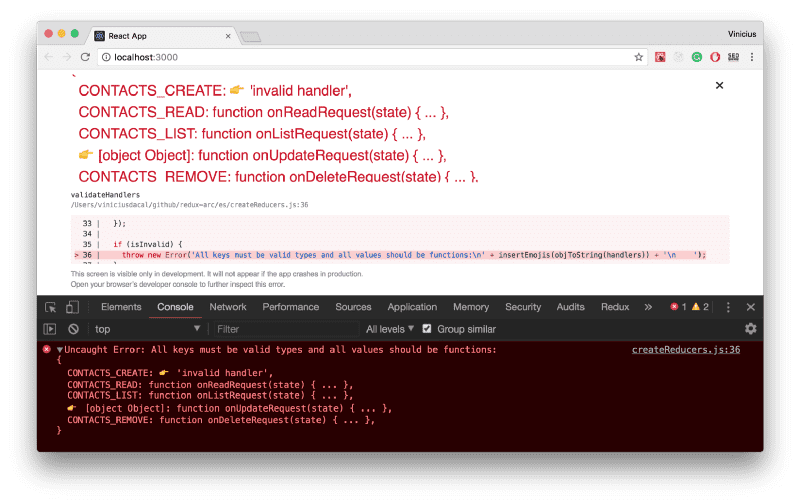Show the console sidebar
800x504 pixels.
[50, 329]
